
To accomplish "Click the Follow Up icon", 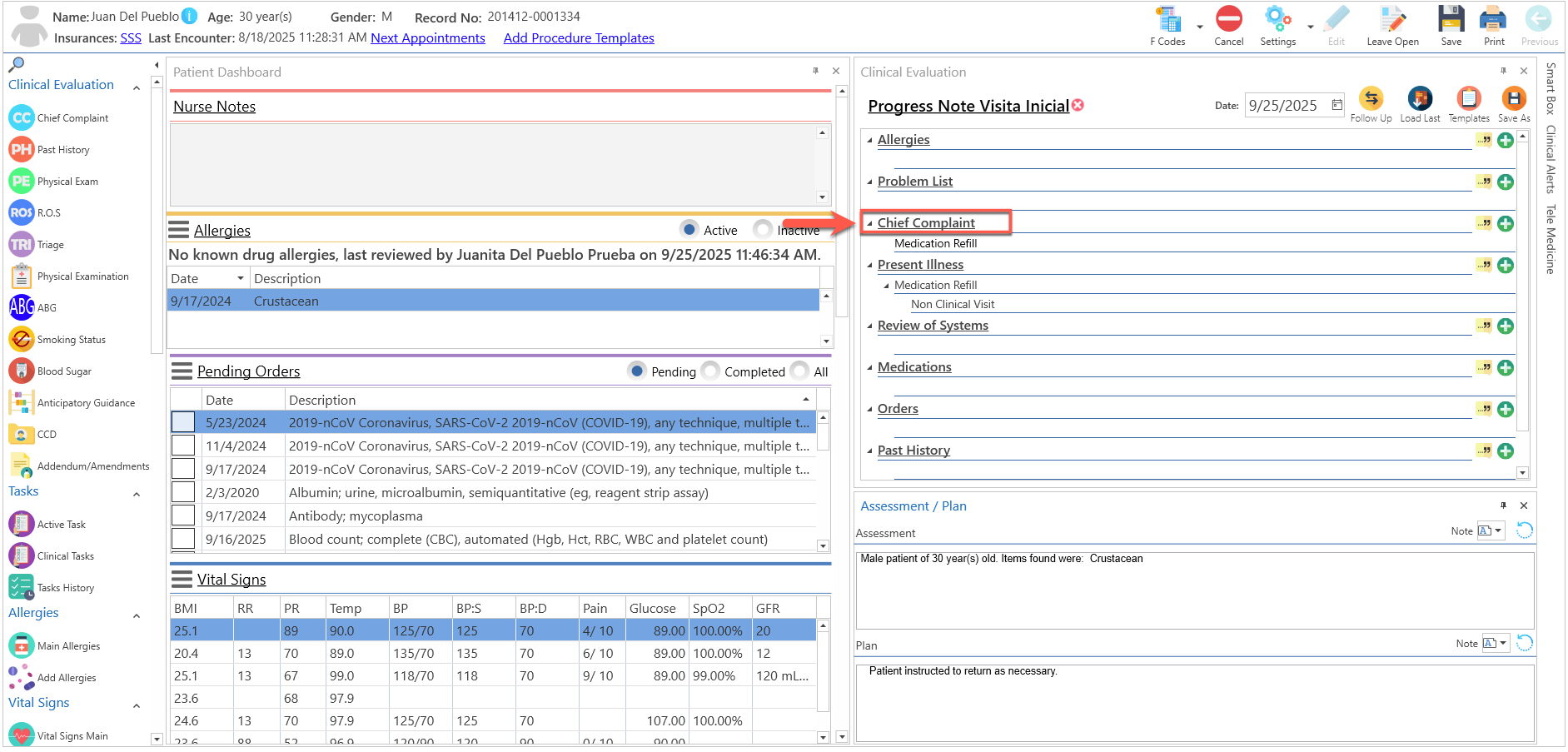I will tap(1371, 99).
